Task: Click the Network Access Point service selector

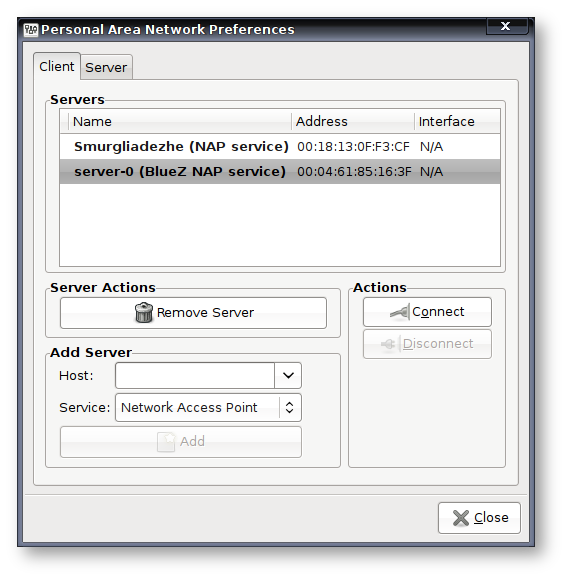Action: pyautogui.click(x=208, y=408)
